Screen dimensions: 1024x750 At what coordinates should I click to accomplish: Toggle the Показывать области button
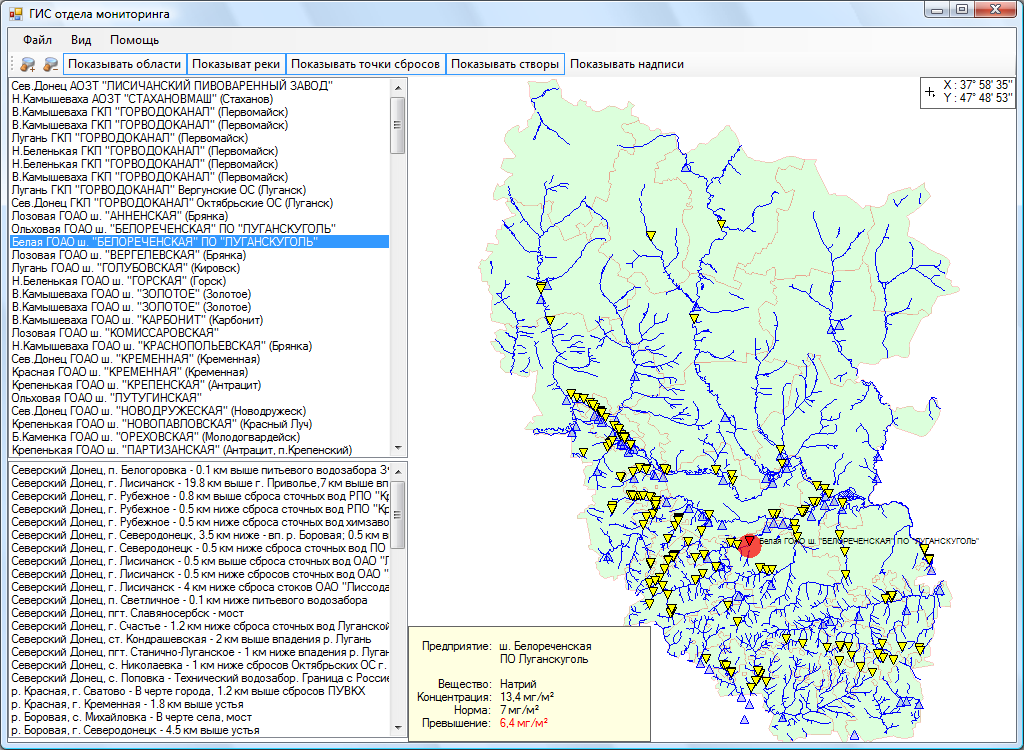[x=124, y=64]
